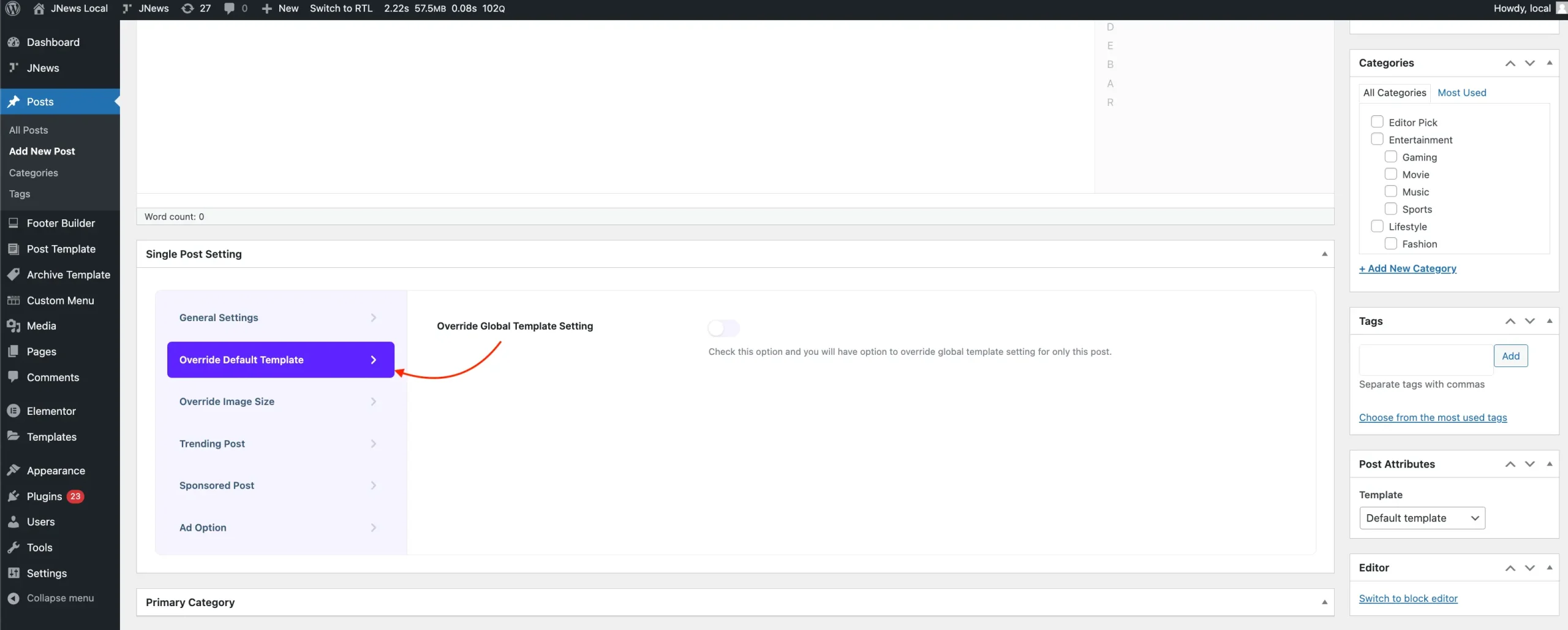Click the Add tag button

click(1510, 356)
